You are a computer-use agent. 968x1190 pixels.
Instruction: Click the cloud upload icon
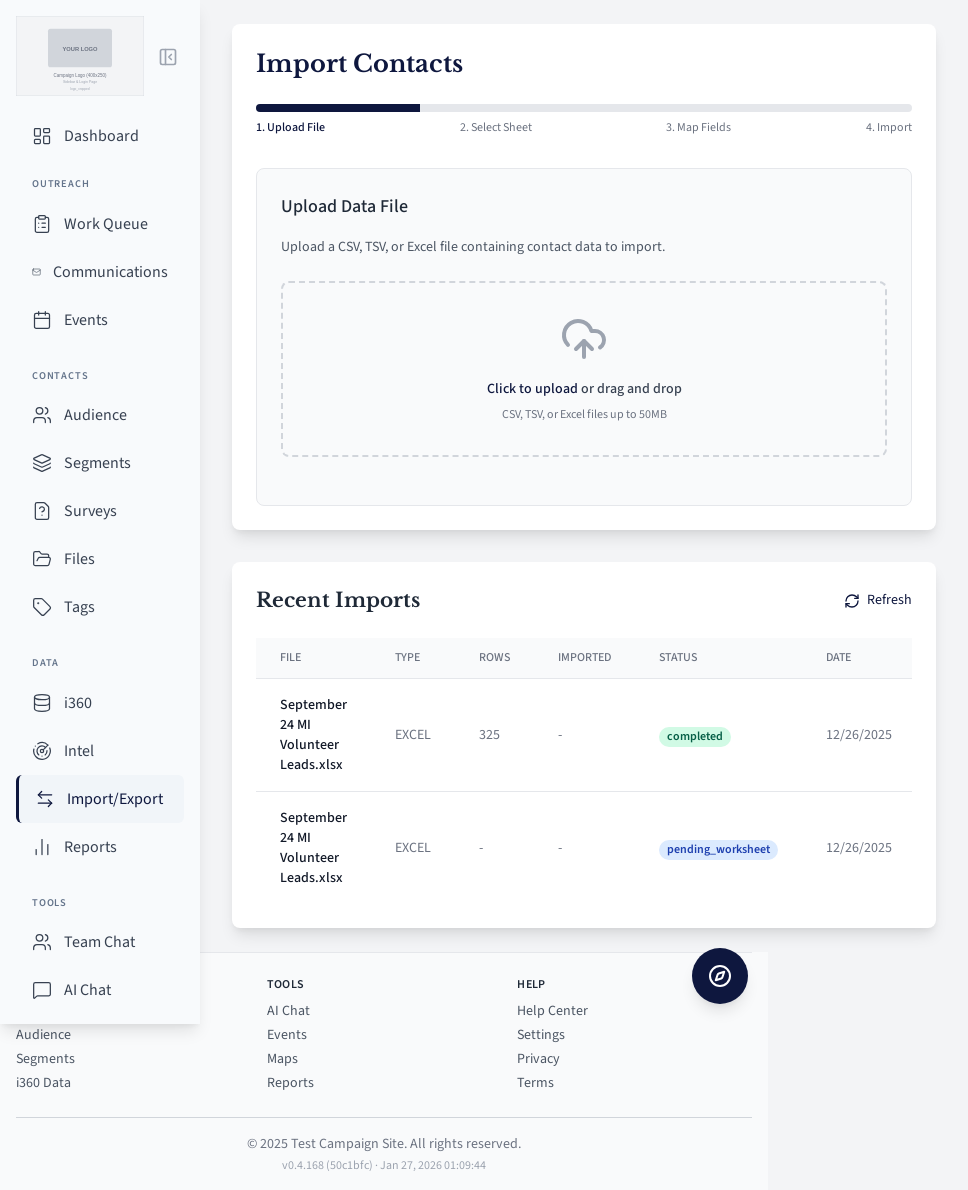584,339
